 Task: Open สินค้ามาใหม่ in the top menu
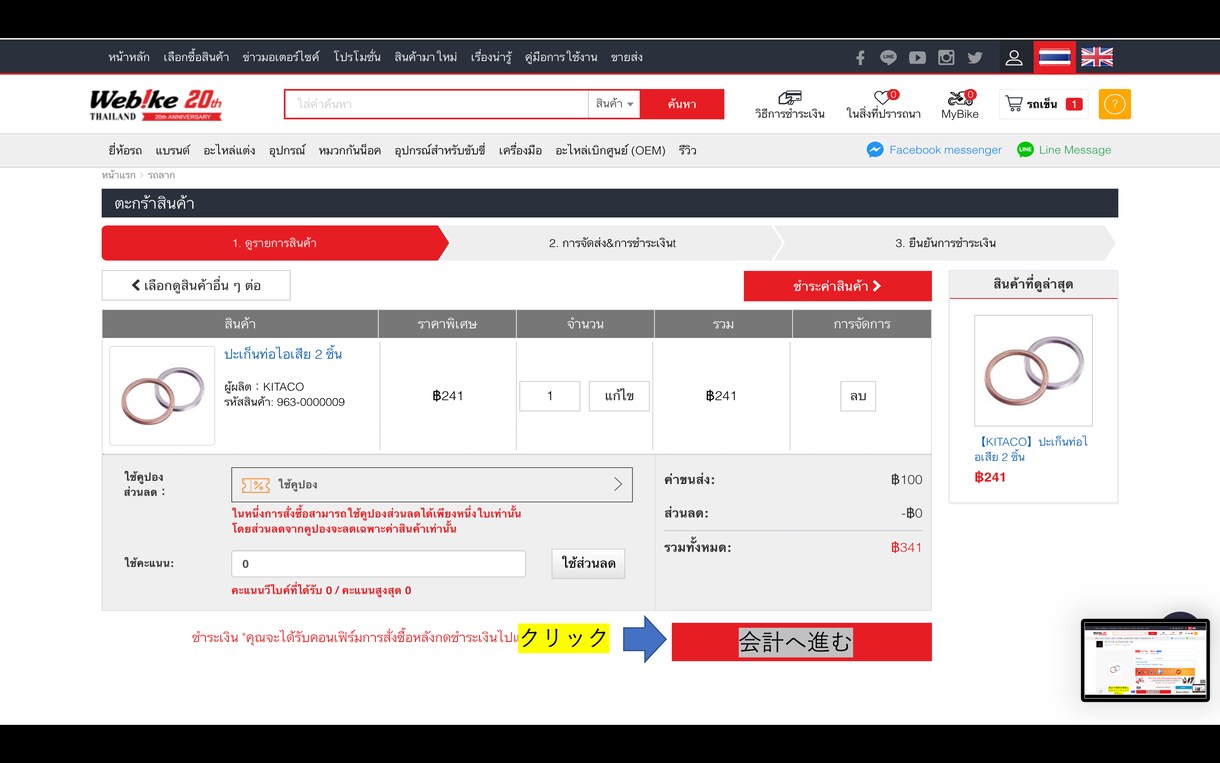click(x=425, y=58)
